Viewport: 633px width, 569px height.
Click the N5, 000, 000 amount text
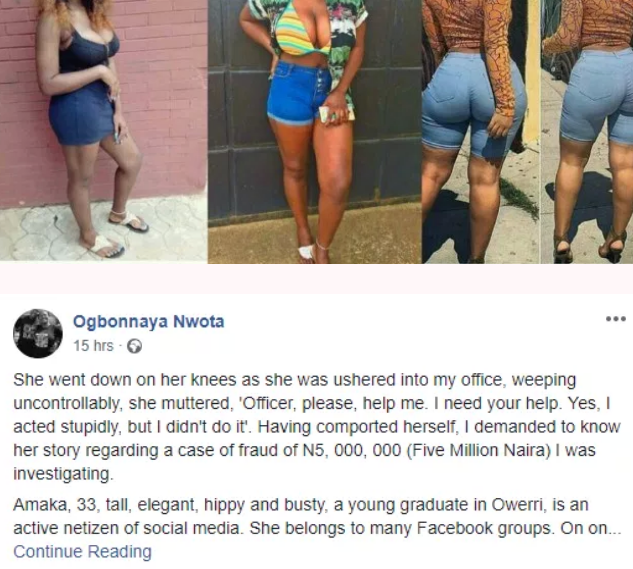352,450
